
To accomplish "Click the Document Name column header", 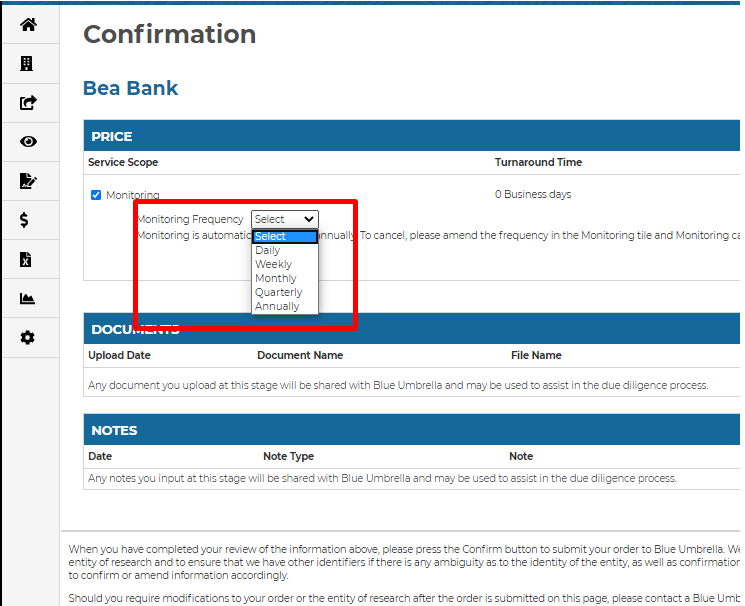I will [x=299, y=355].
